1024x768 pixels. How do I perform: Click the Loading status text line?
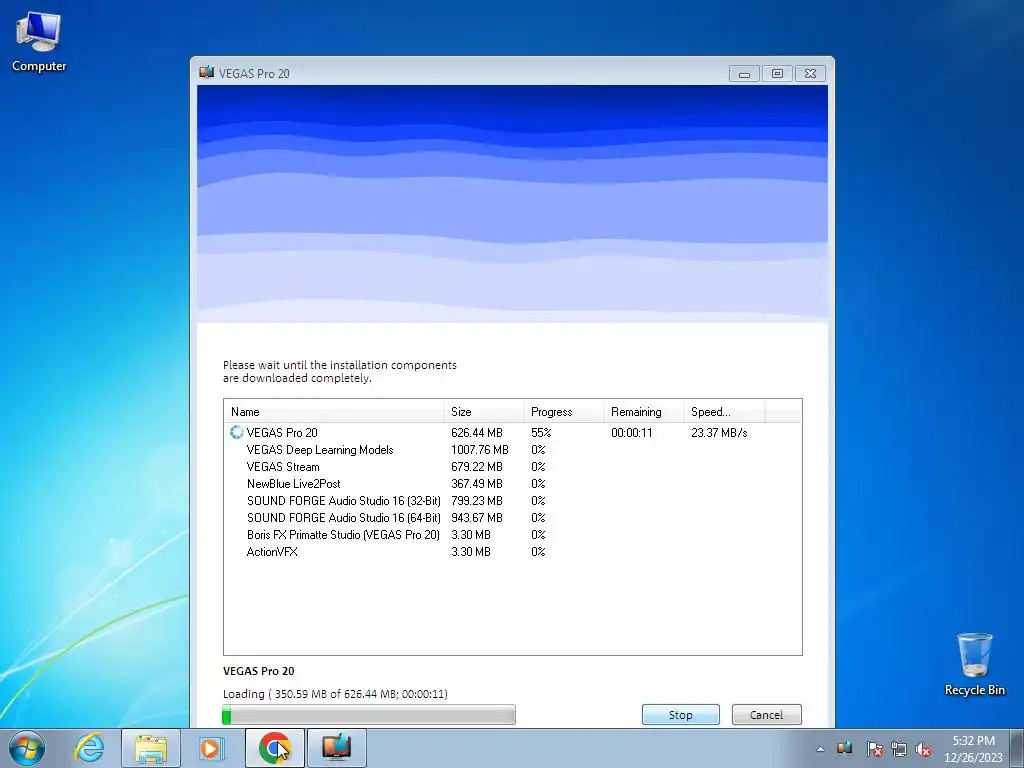point(335,694)
